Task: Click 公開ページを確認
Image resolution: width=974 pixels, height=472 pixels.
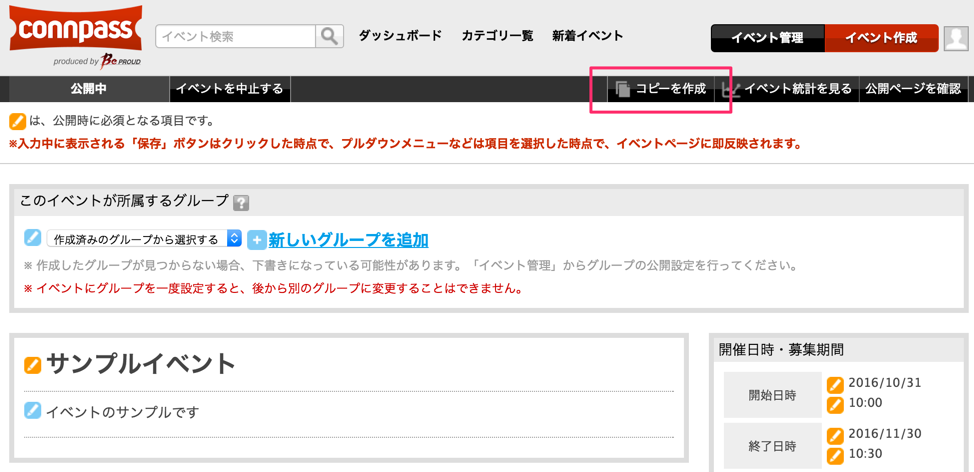Action: click(913, 89)
